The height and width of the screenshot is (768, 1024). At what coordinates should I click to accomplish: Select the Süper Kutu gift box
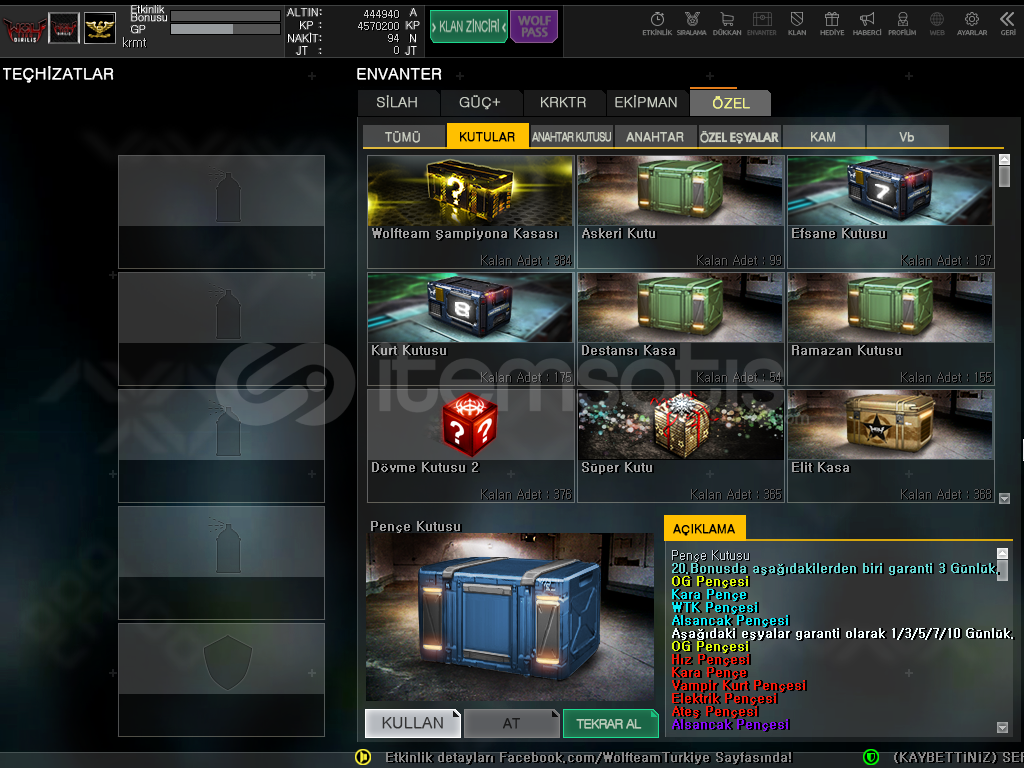[x=680, y=446]
